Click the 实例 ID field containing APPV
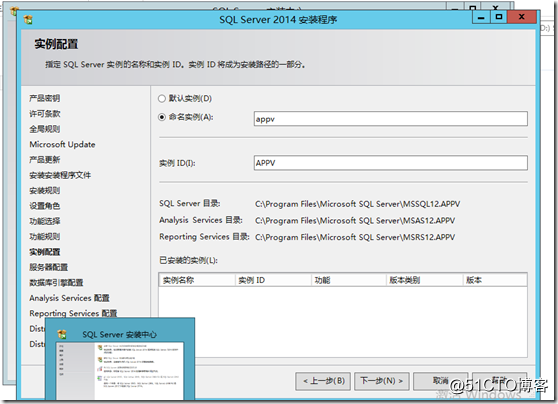Image resolution: width=558 pixels, height=404 pixels. pos(390,163)
